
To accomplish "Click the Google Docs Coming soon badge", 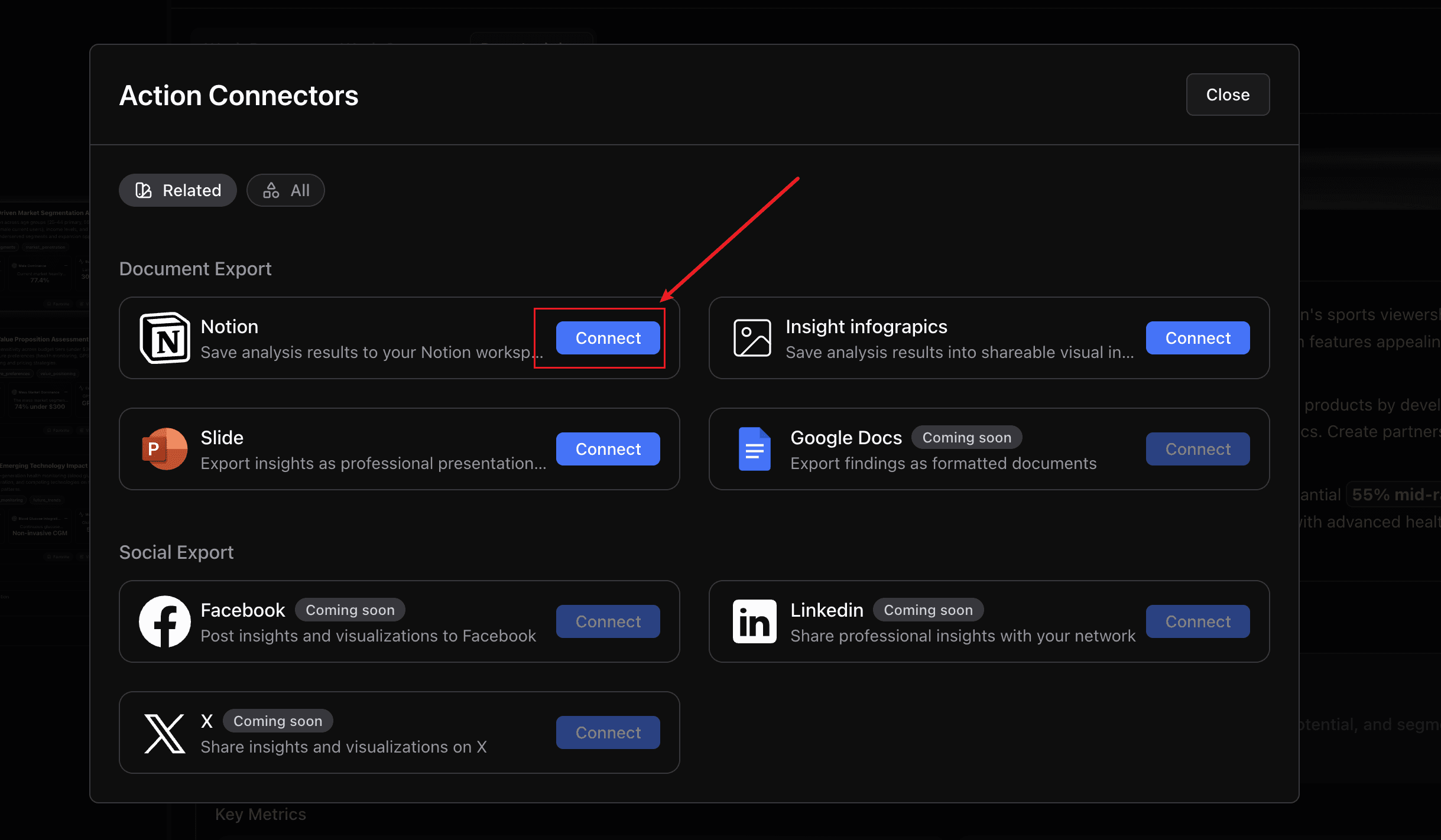I will [966, 438].
